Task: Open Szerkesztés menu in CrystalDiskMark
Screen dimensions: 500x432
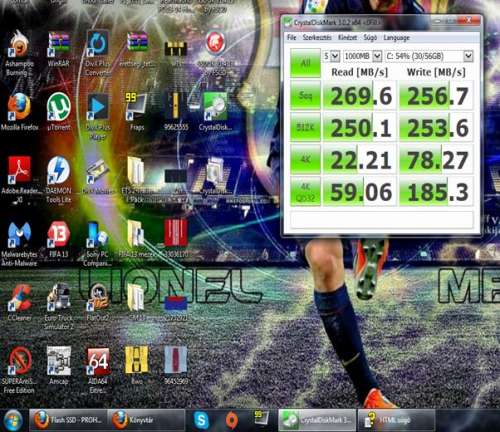Action: pos(317,38)
